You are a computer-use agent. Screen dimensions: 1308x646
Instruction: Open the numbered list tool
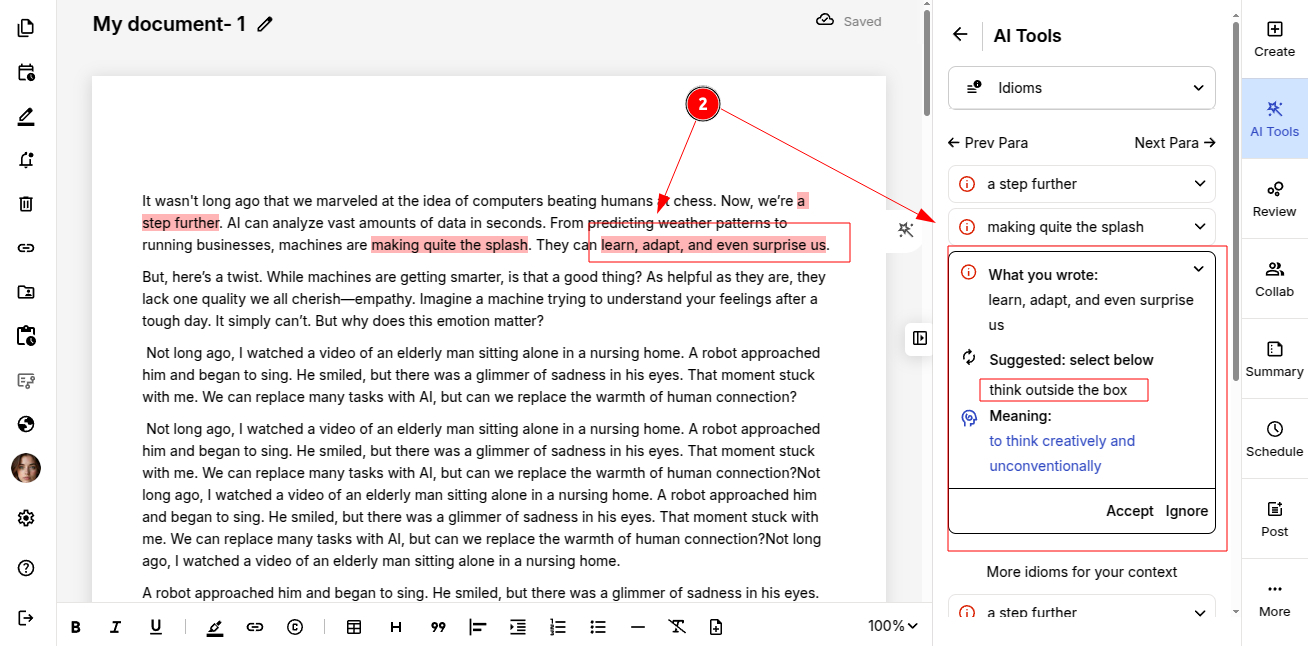click(x=558, y=627)
